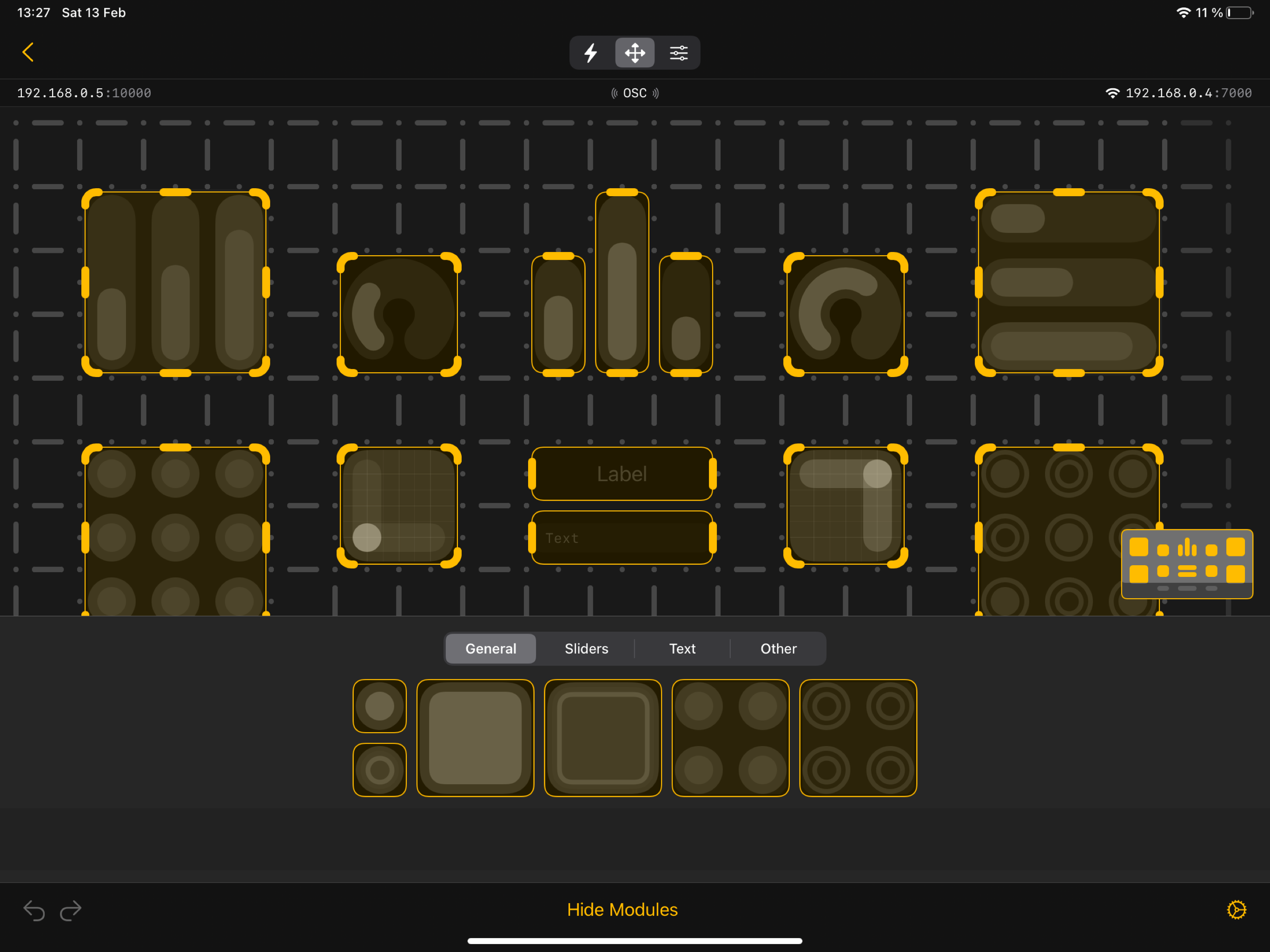Tap the remote host 192.168.0.4:7000

pos(1179,93)
